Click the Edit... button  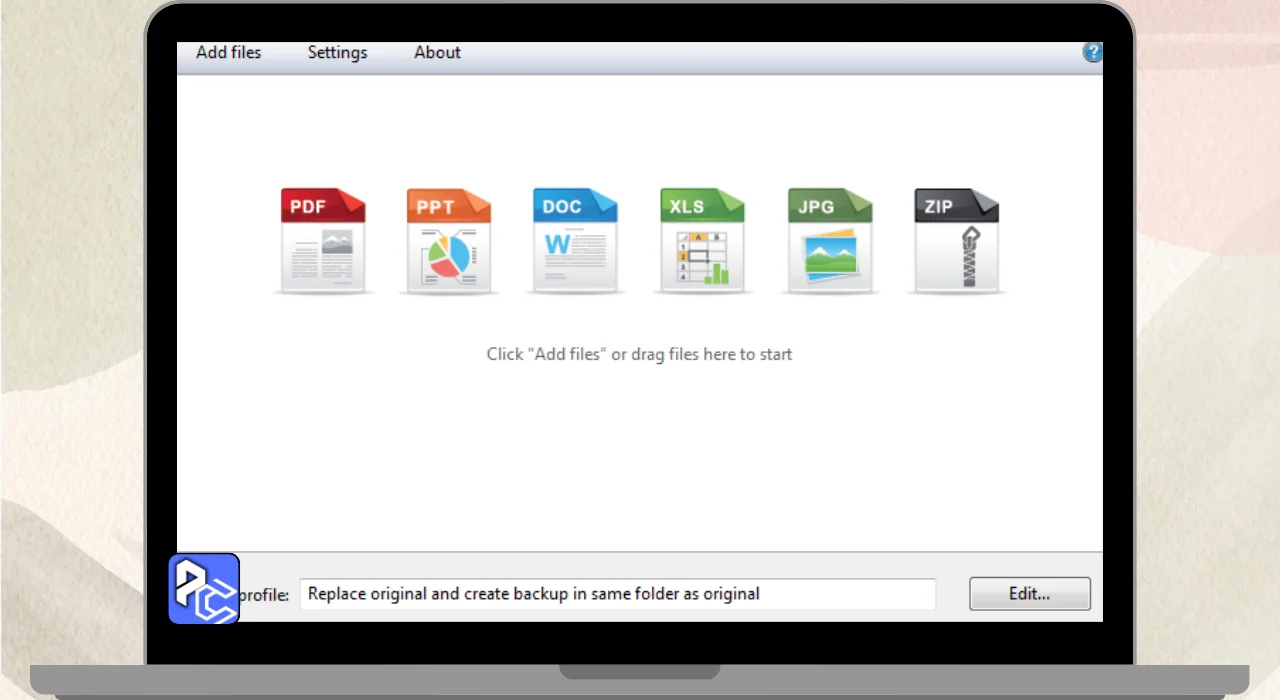[x=1030, y=594]
